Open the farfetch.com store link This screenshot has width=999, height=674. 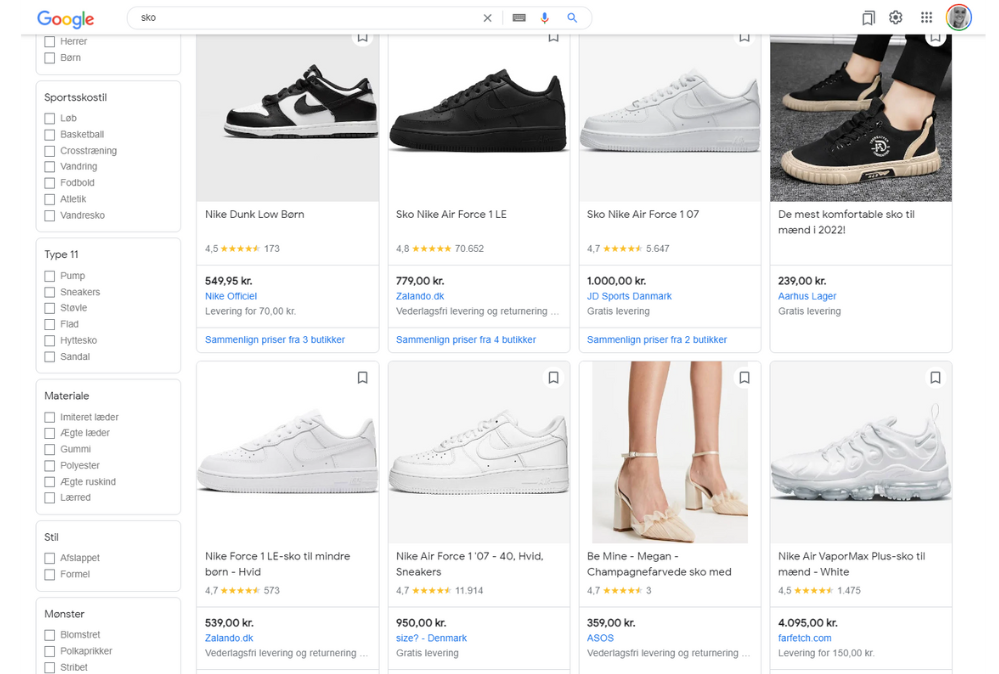coord(804,638)
